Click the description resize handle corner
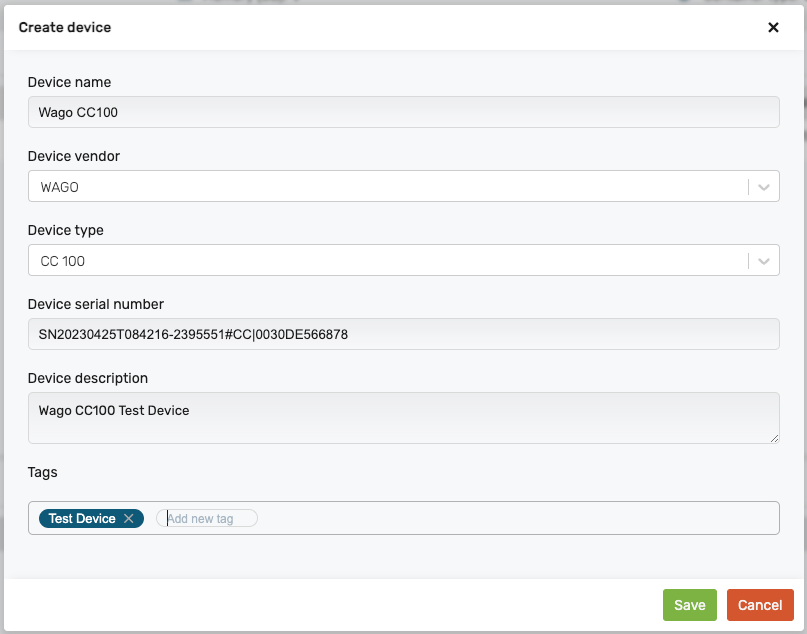807x634 pixels. (x=774, y=438)
